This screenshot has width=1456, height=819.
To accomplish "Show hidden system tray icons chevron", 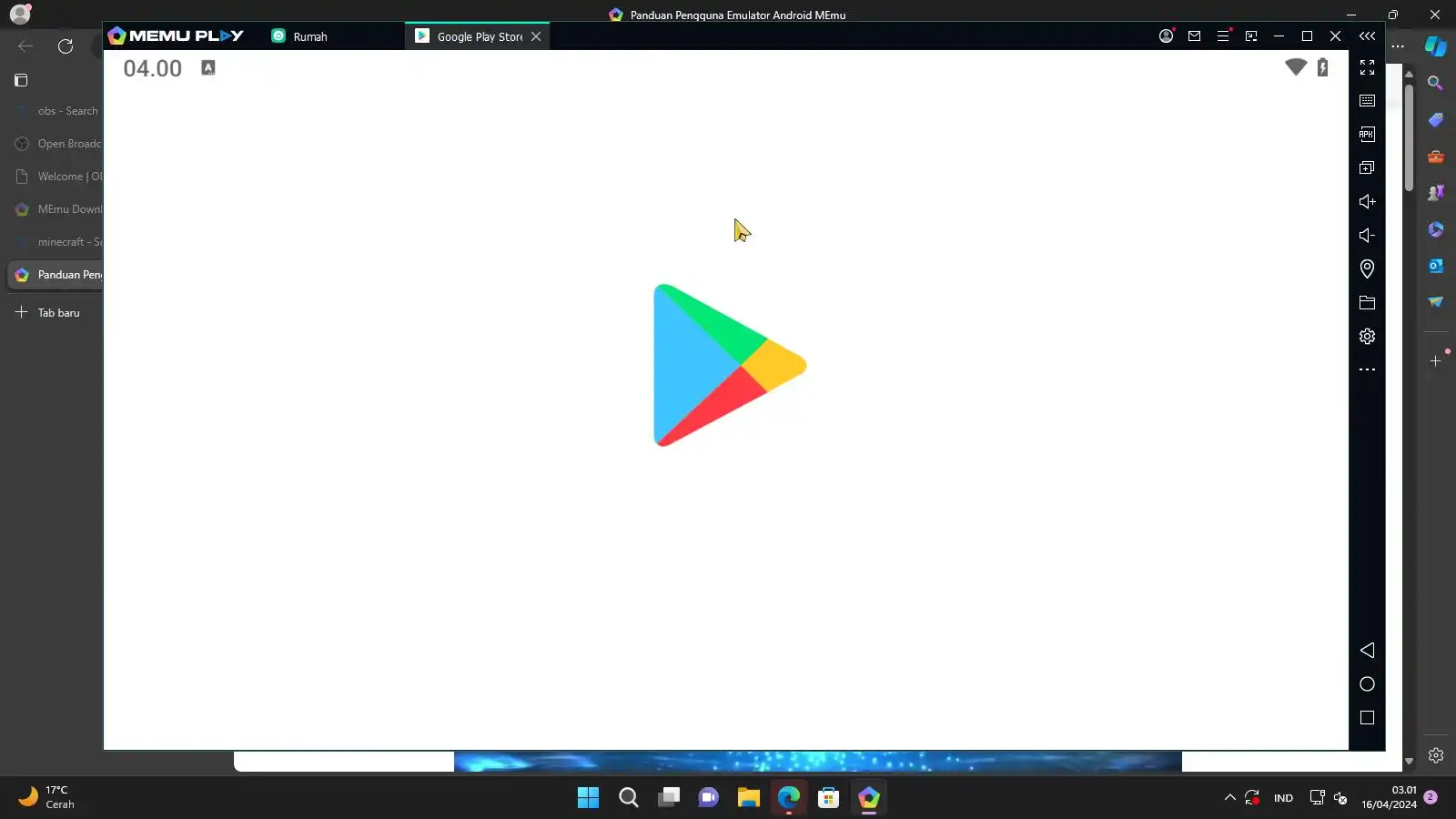I will click(1229, 797).
